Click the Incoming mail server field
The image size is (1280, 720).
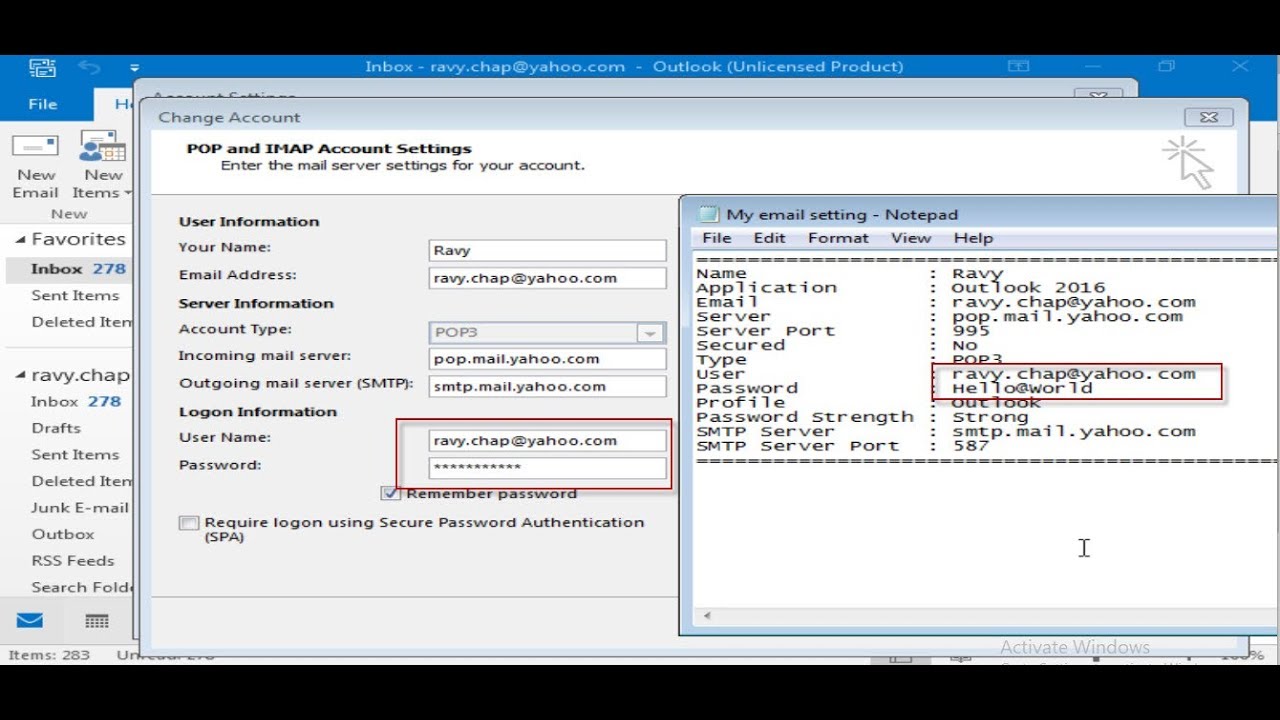pos(547,358)
